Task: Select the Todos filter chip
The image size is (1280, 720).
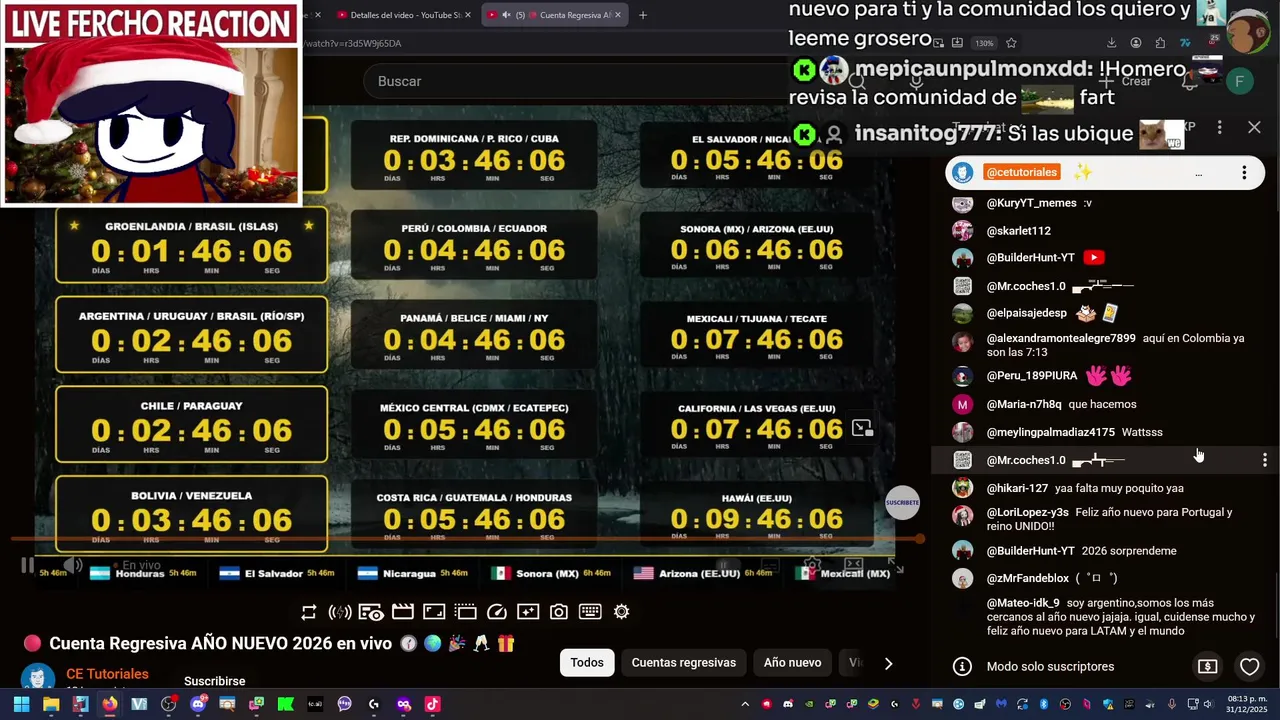Action: click(587, 663)
